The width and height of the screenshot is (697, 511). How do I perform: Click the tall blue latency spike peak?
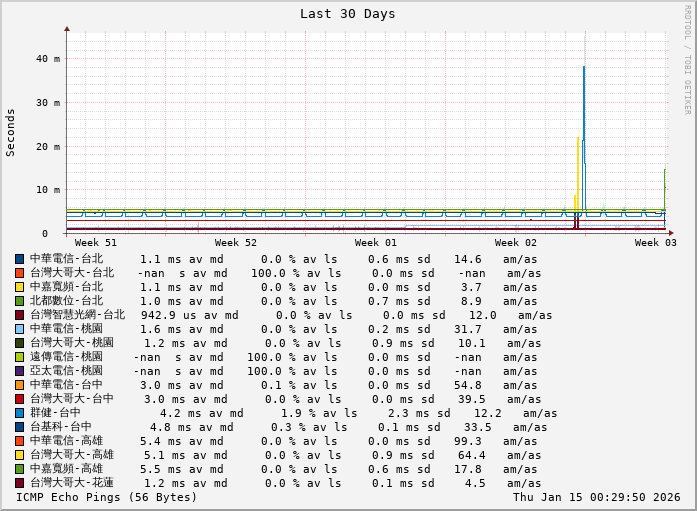(x=584, y=68)
